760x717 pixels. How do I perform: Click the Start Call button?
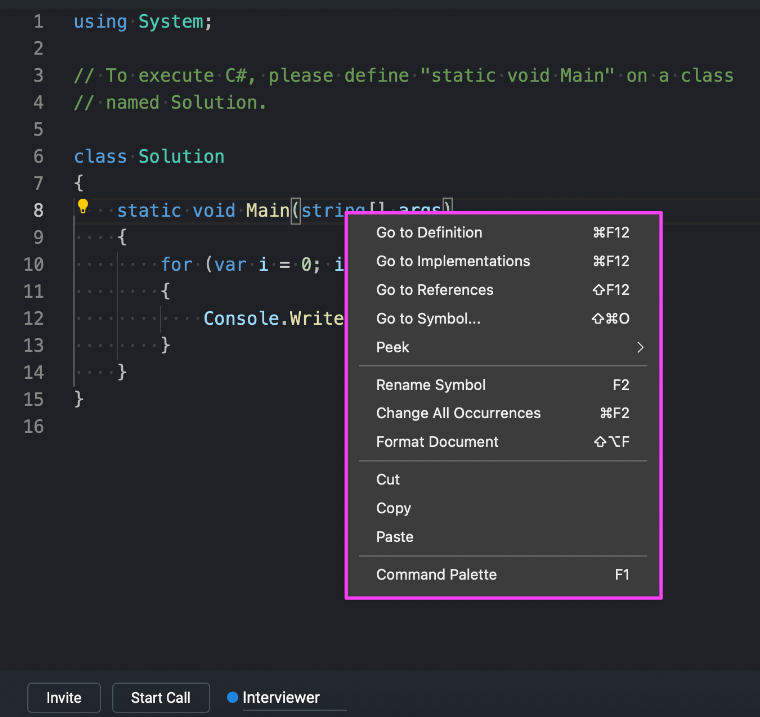point(160,697)
